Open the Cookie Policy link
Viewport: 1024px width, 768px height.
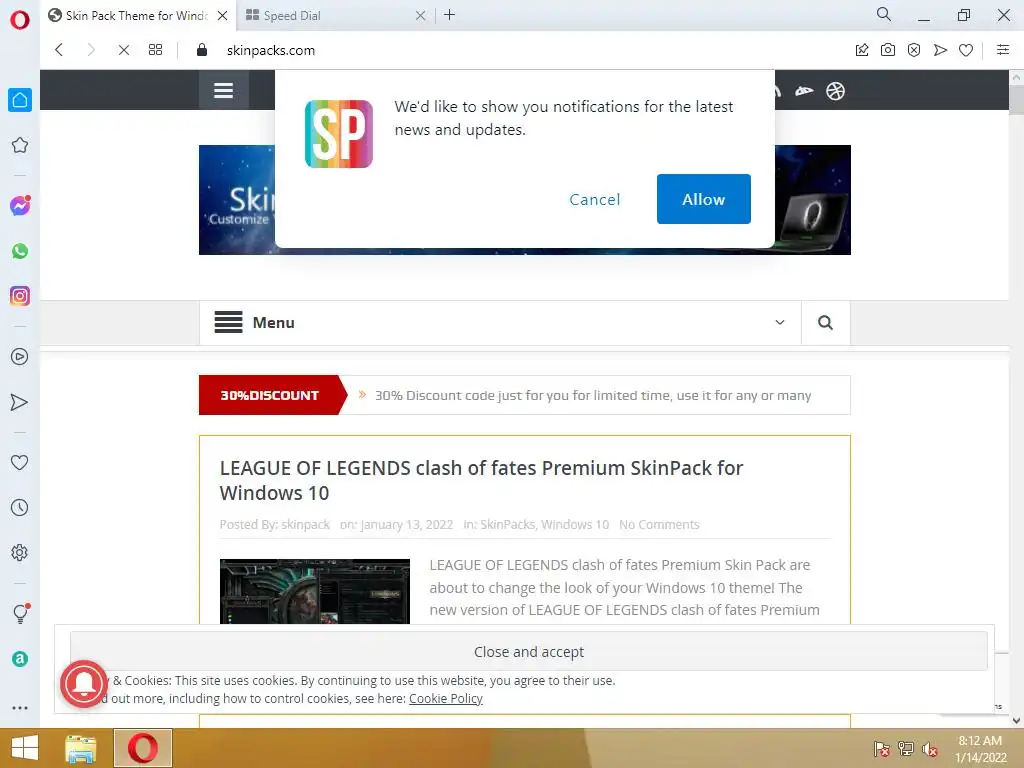click(446, 699)
